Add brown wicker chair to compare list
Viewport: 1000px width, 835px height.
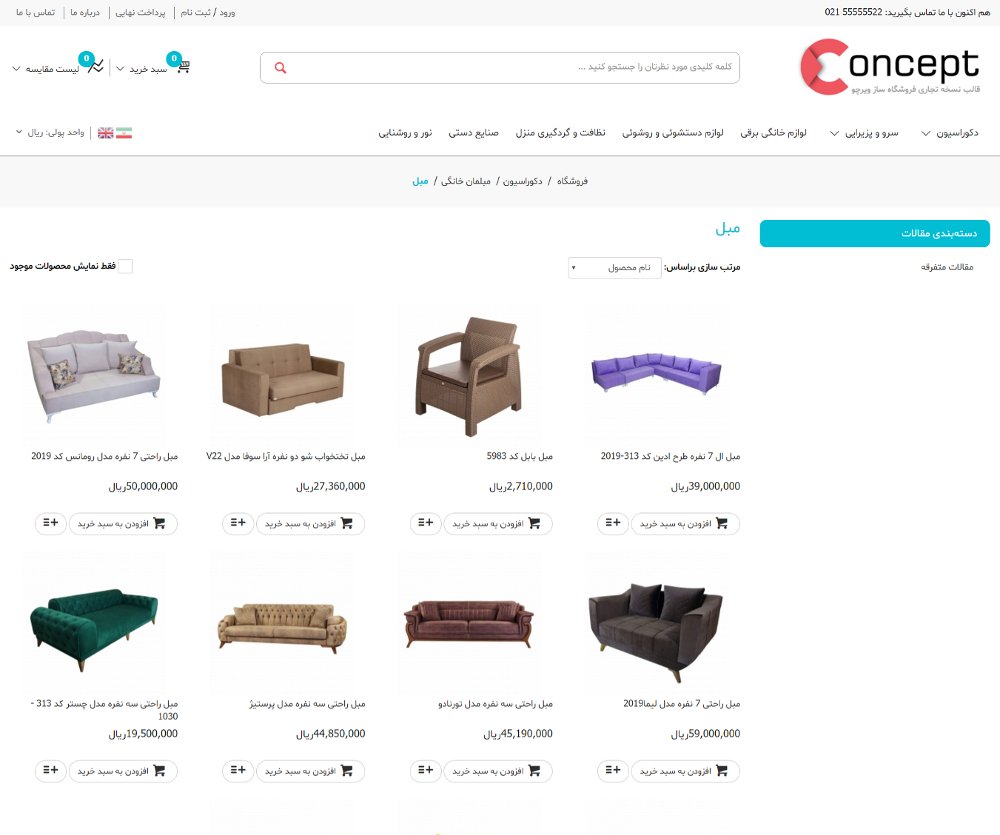point(425,523)
